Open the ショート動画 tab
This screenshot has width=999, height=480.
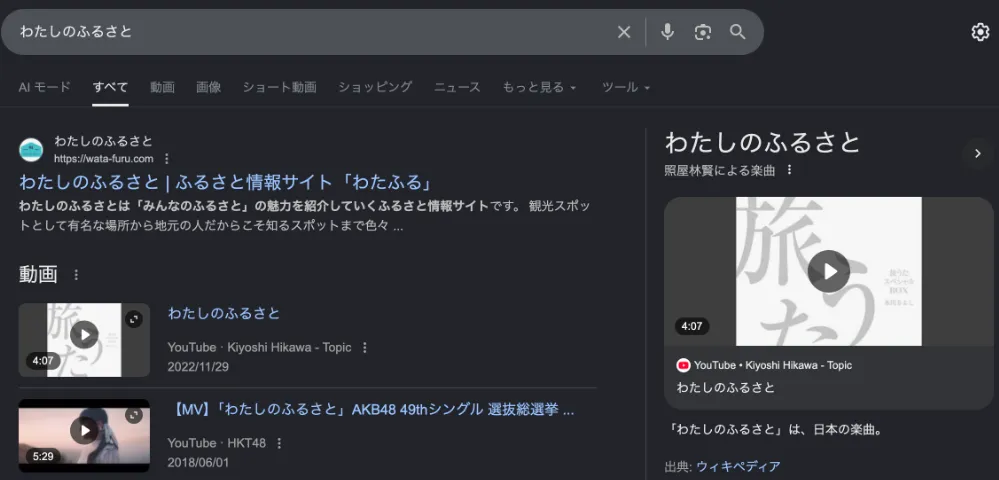click(279, 87)
